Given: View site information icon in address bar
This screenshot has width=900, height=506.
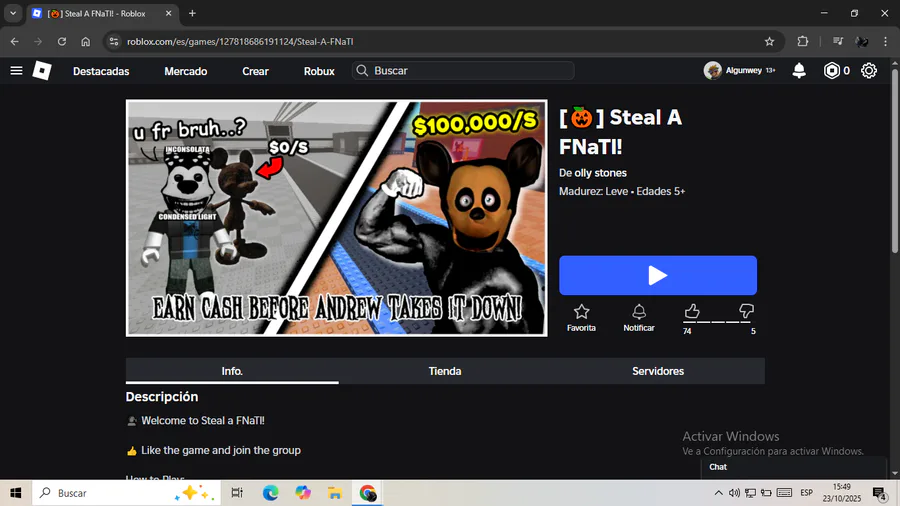Looking at the screenshot, I should [114, 41].
